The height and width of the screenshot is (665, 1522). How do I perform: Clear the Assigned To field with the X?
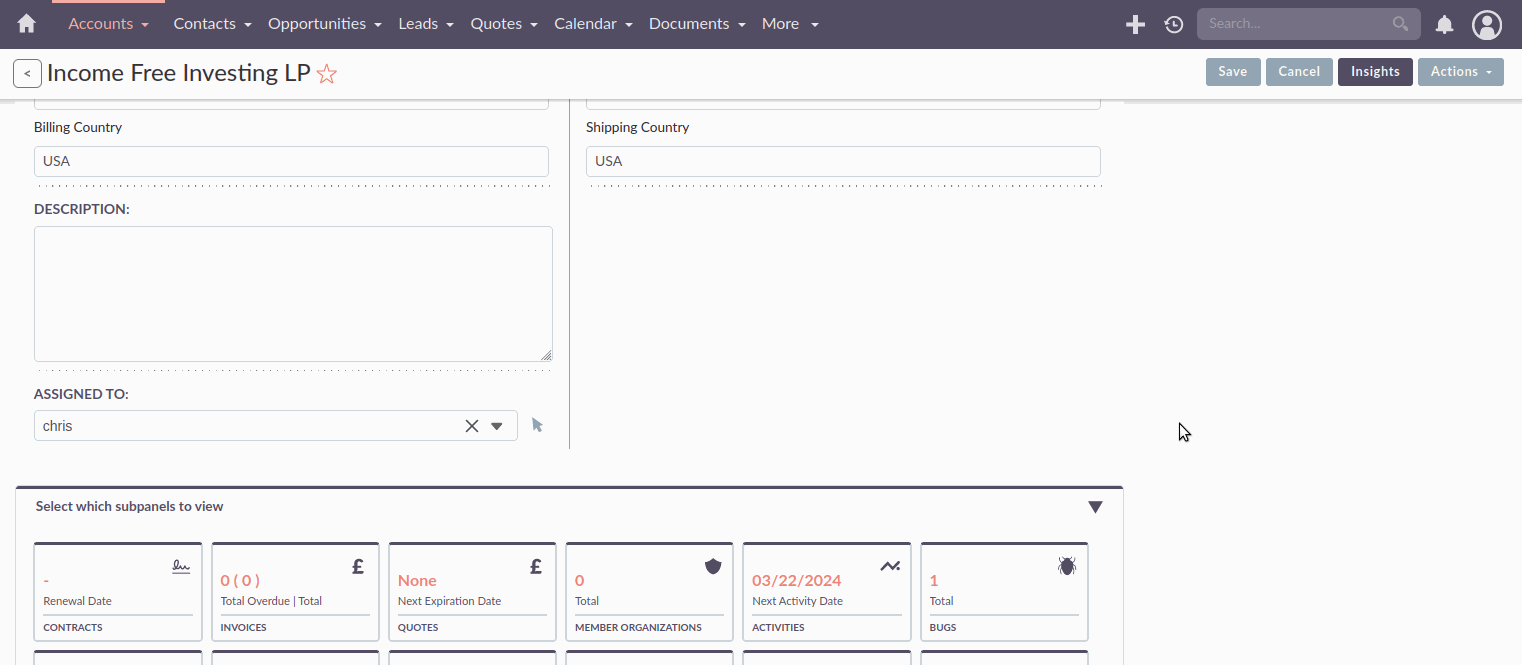click(x=471, y=425)
